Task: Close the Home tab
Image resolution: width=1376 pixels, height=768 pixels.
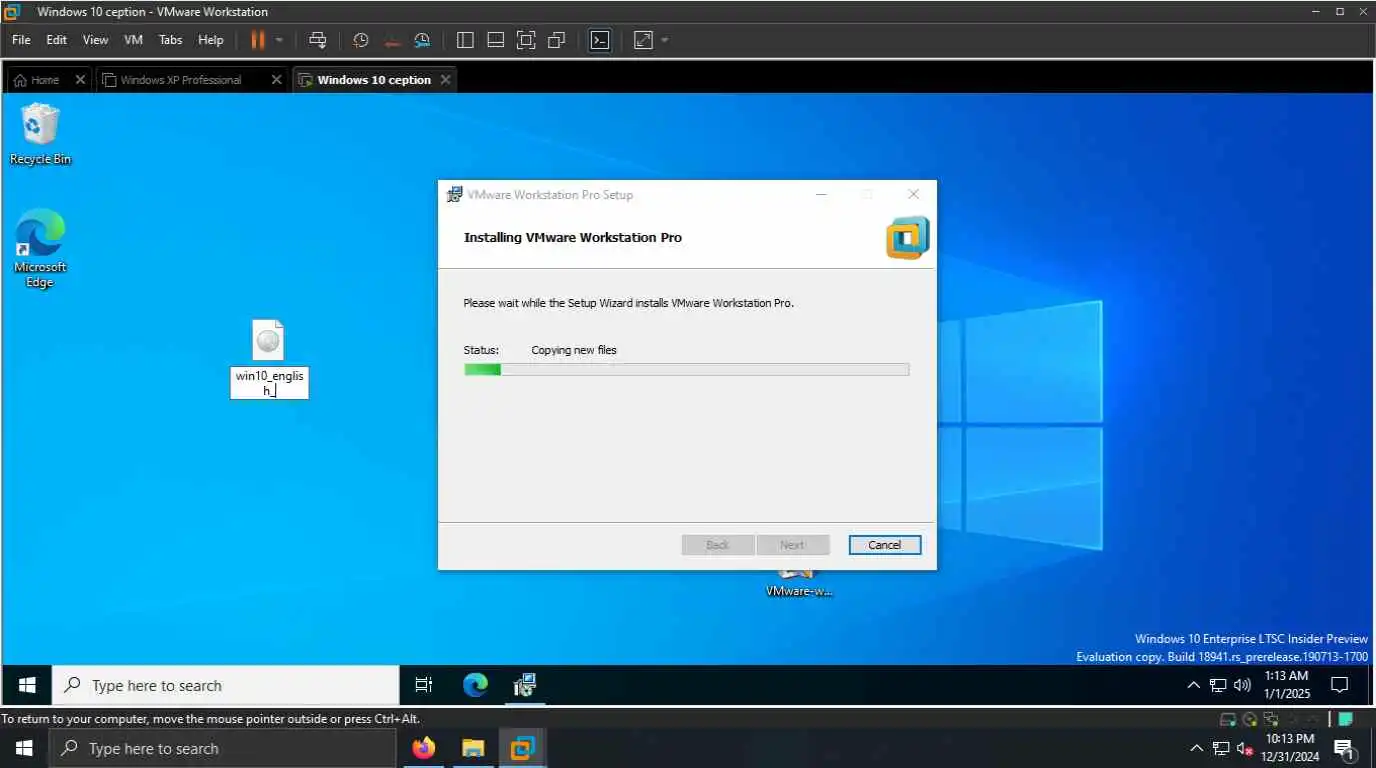Action: [x=80, y=80]
